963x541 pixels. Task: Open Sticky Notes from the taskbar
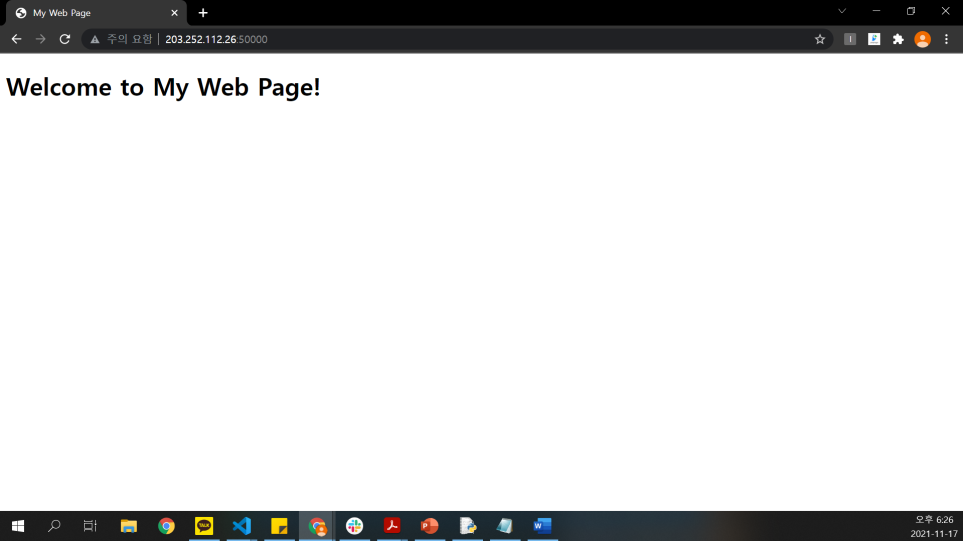click(x=279, y=526)
